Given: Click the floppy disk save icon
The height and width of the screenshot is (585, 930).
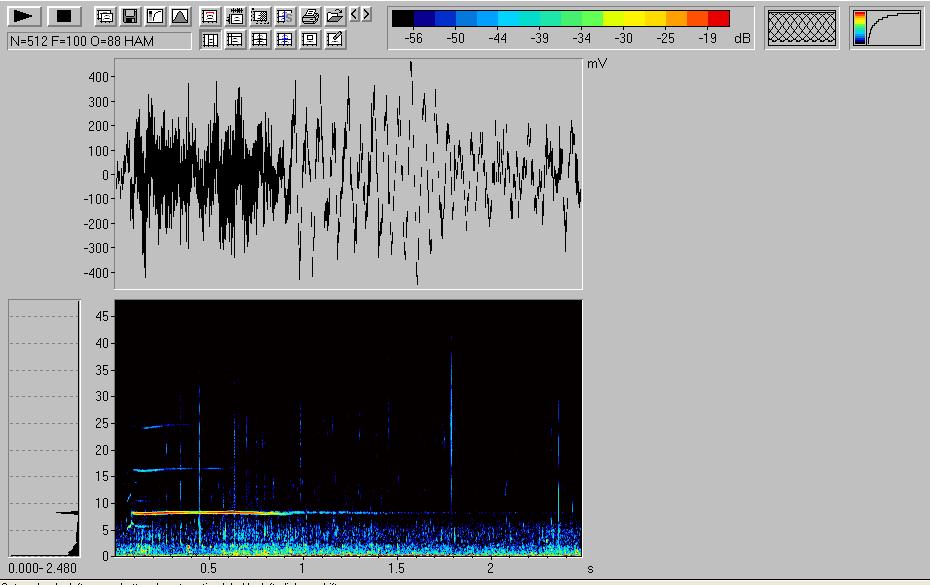Looking at the screenshot, I should click(x=129, y=16).
